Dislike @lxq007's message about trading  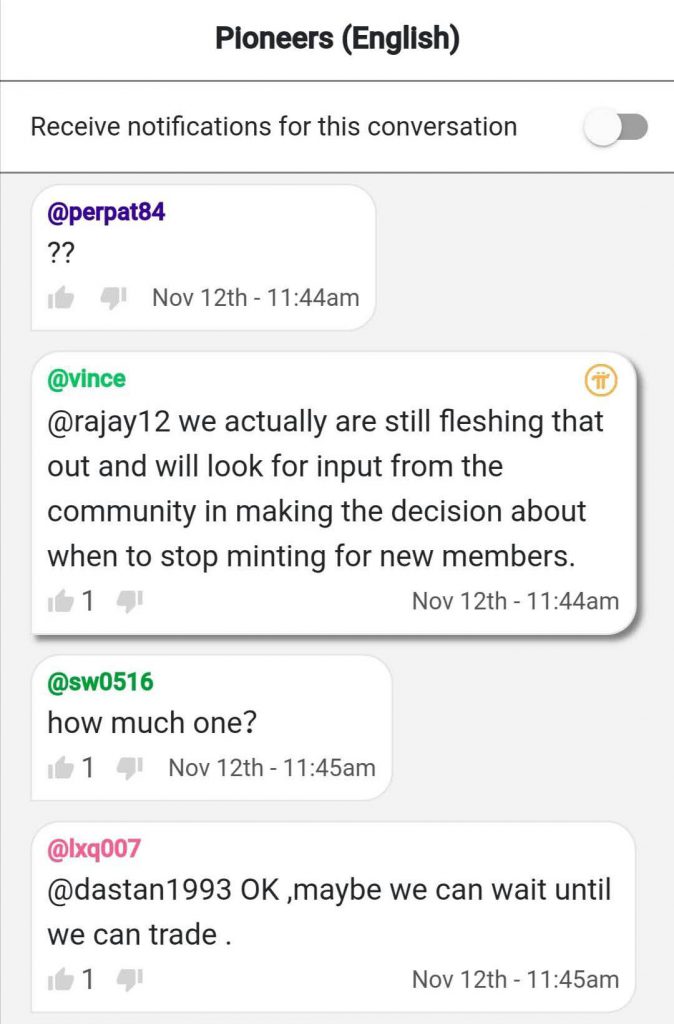[129, 980]
